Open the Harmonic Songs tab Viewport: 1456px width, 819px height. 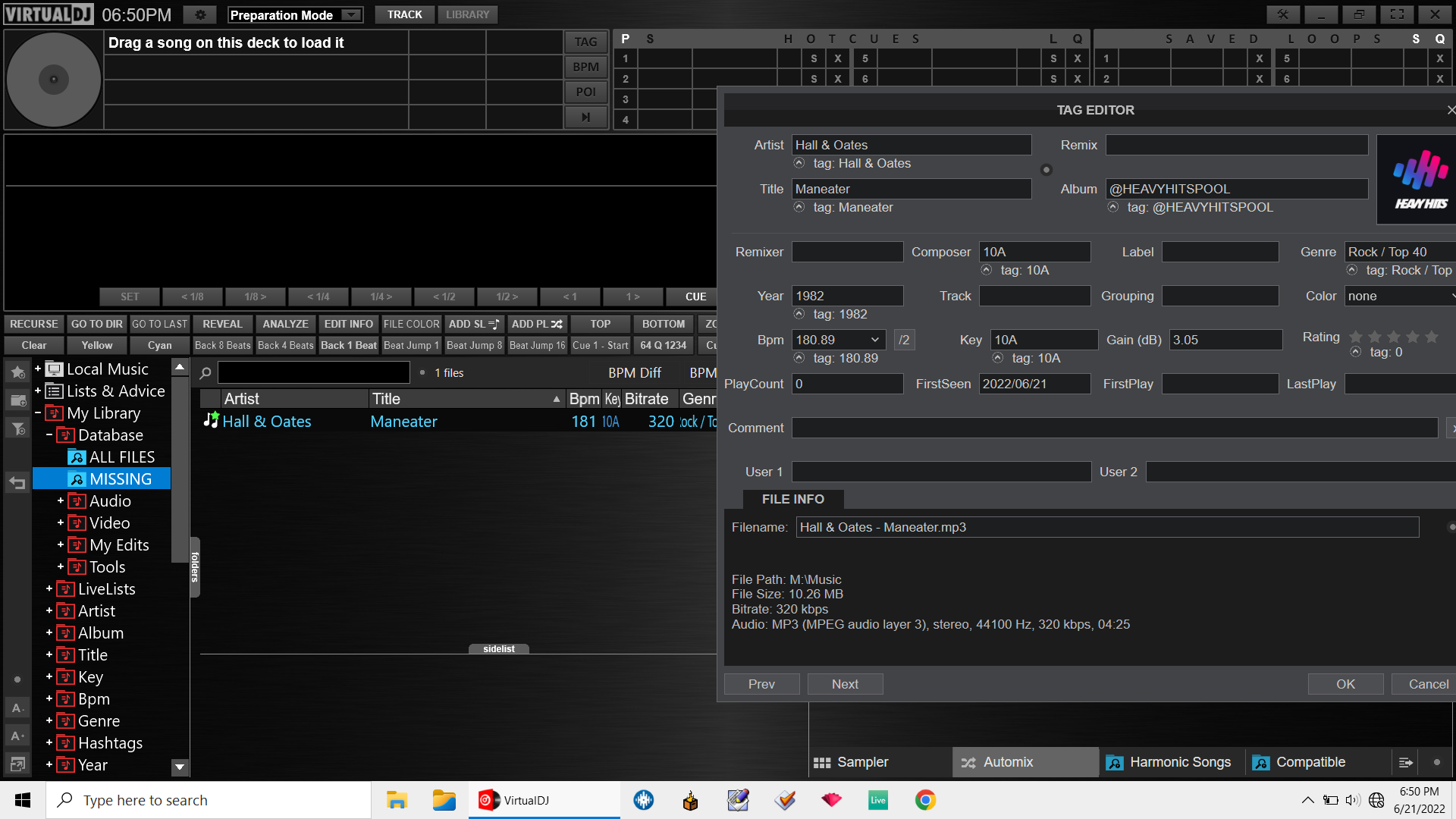click(x=1172, y=762)
